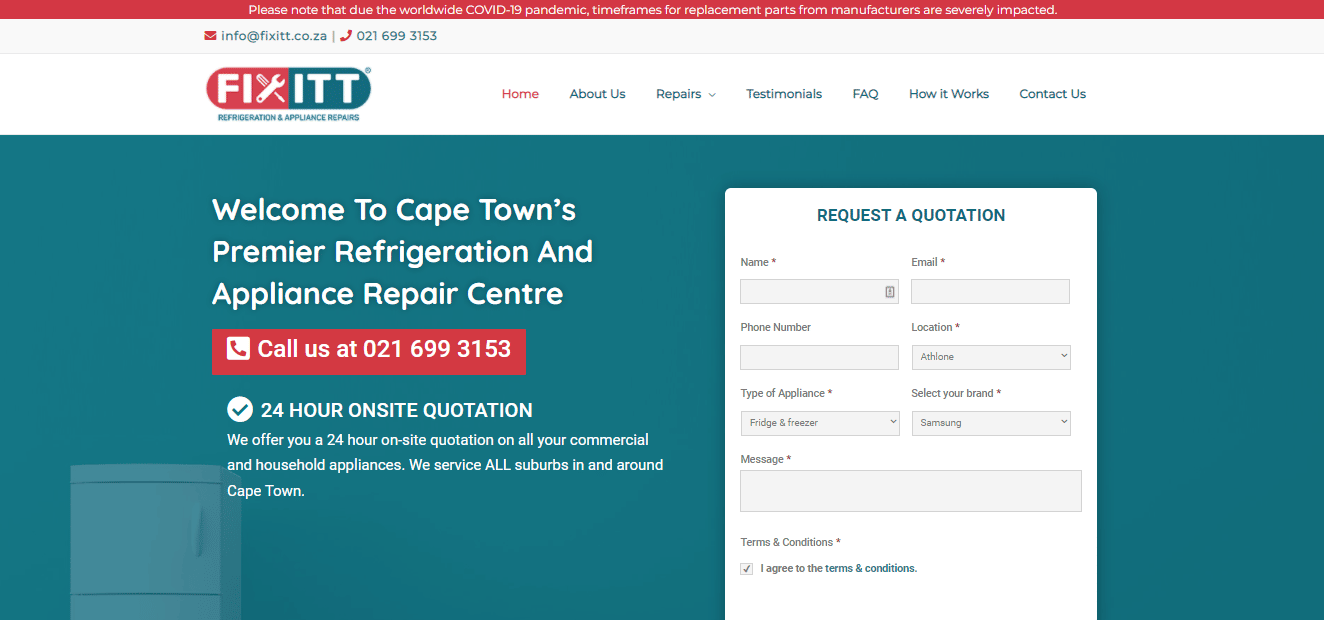Screen dimensions: 1324x620
Task: Open the How it Works page
Action: [x=949, y=94]
